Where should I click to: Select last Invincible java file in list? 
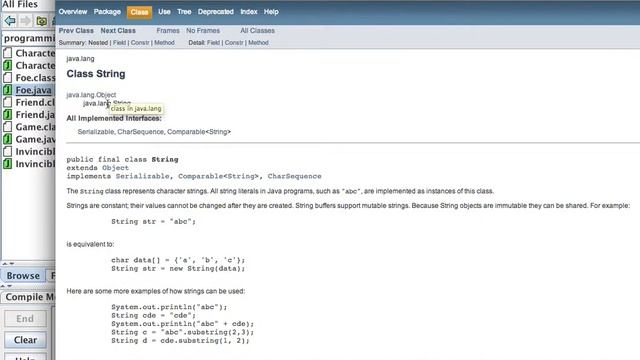point(35,164)
